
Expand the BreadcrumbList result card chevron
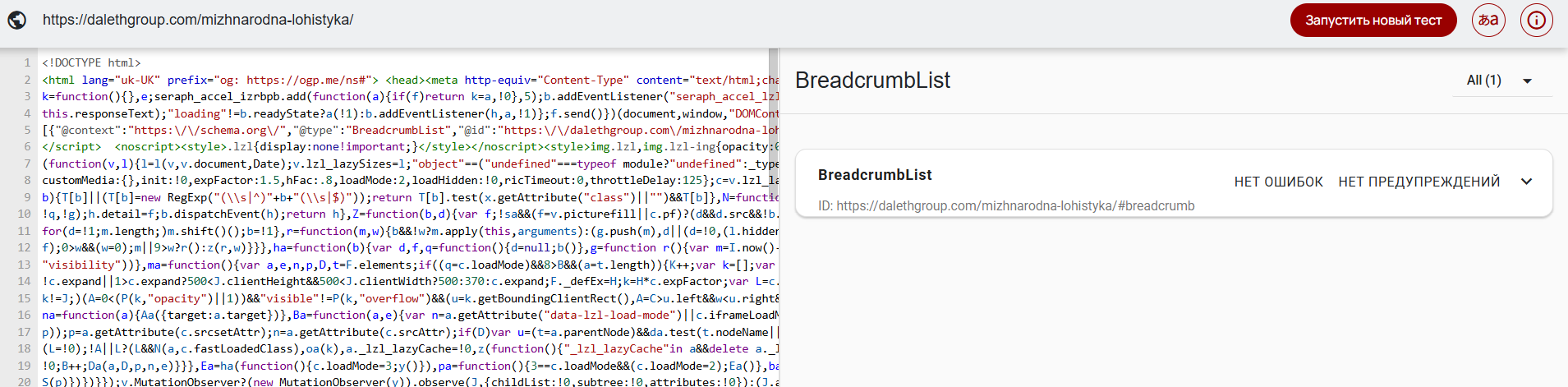coord(1526,182)
